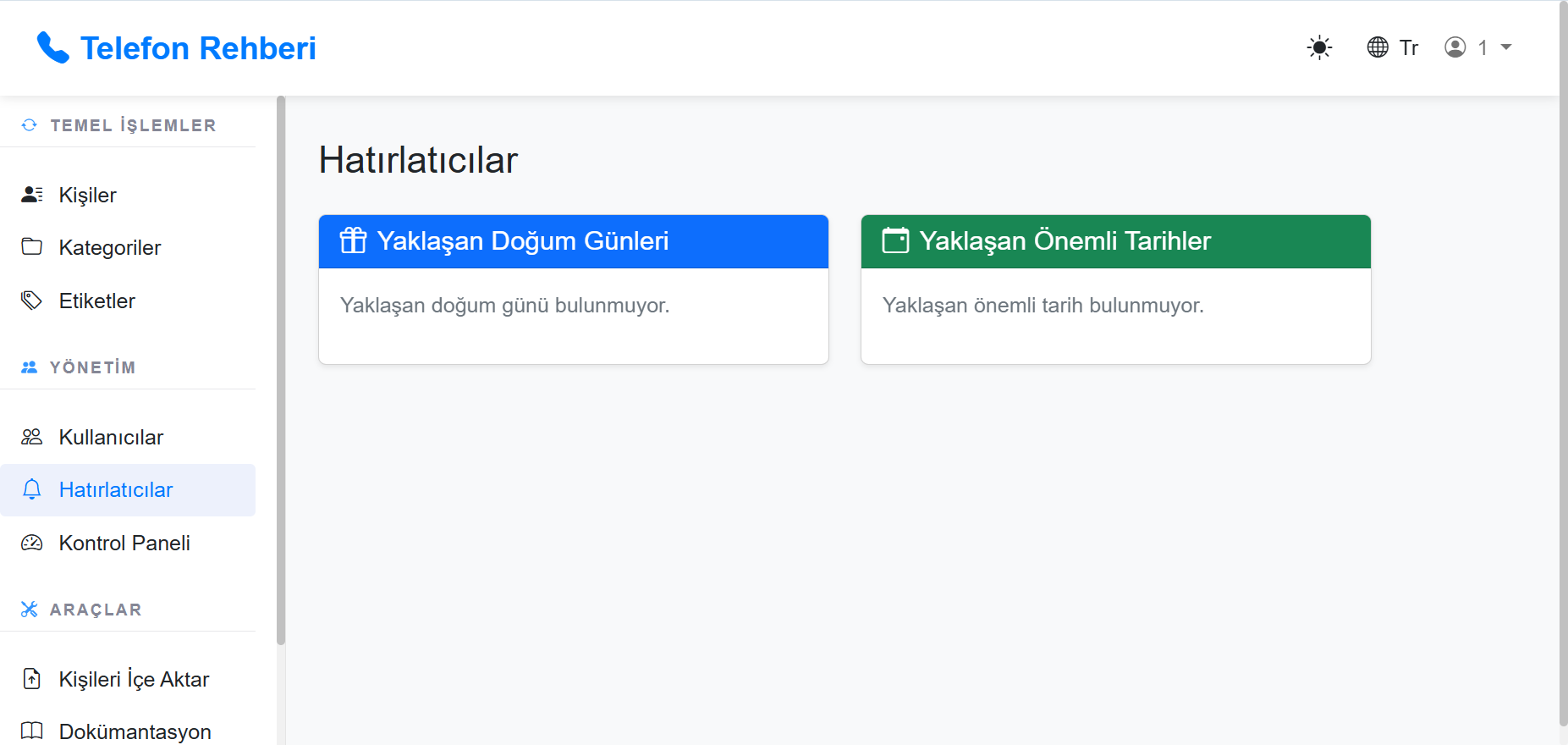Image resolution: width=1568 pixels, height=745 pixels.
Task: Click the Etiketler tag icon
Action: pyautogui.click(x=31, y=301)
